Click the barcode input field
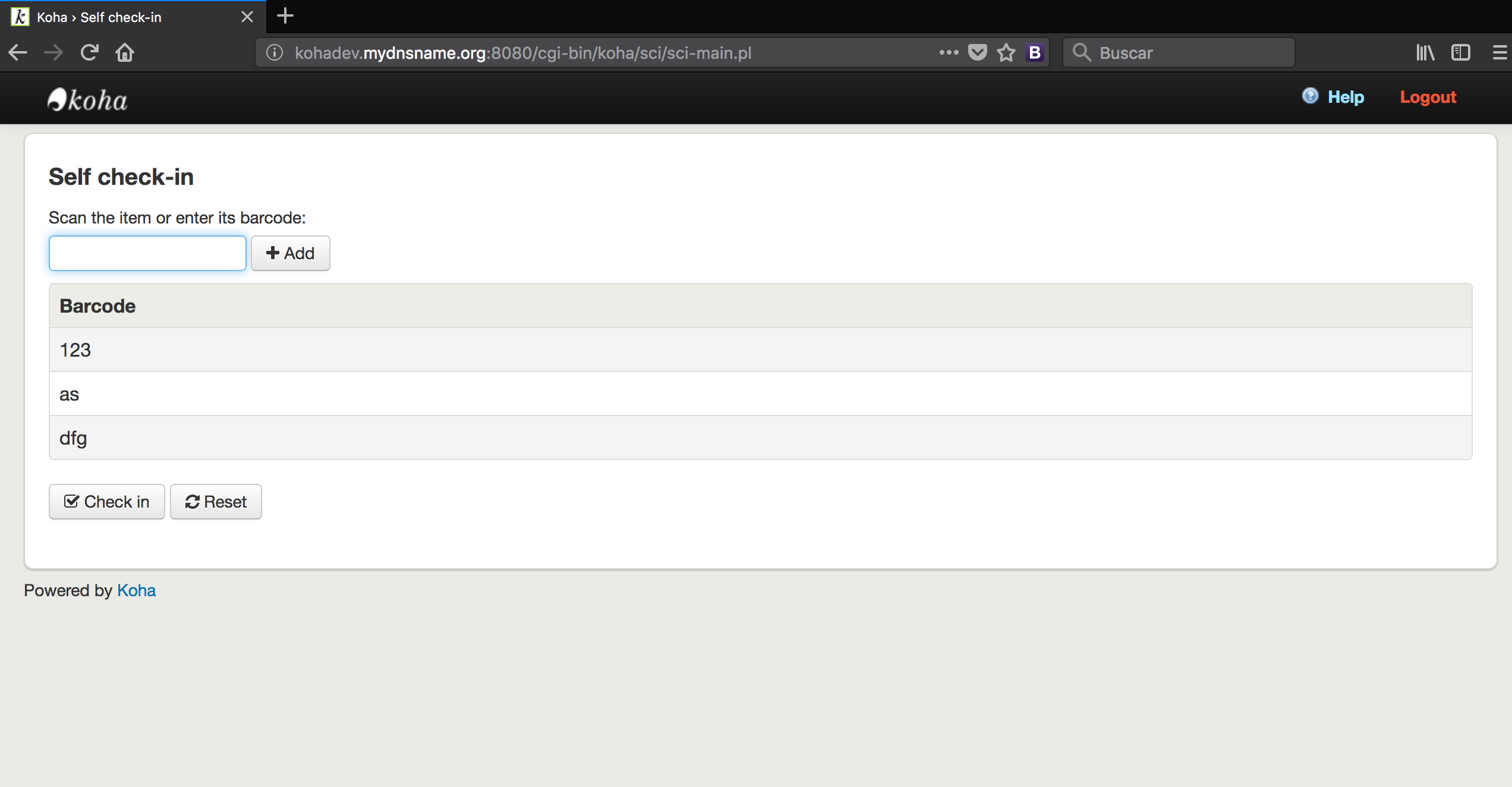The height and width of the screenshot is (787, 1512). click(x=147, y=253)
